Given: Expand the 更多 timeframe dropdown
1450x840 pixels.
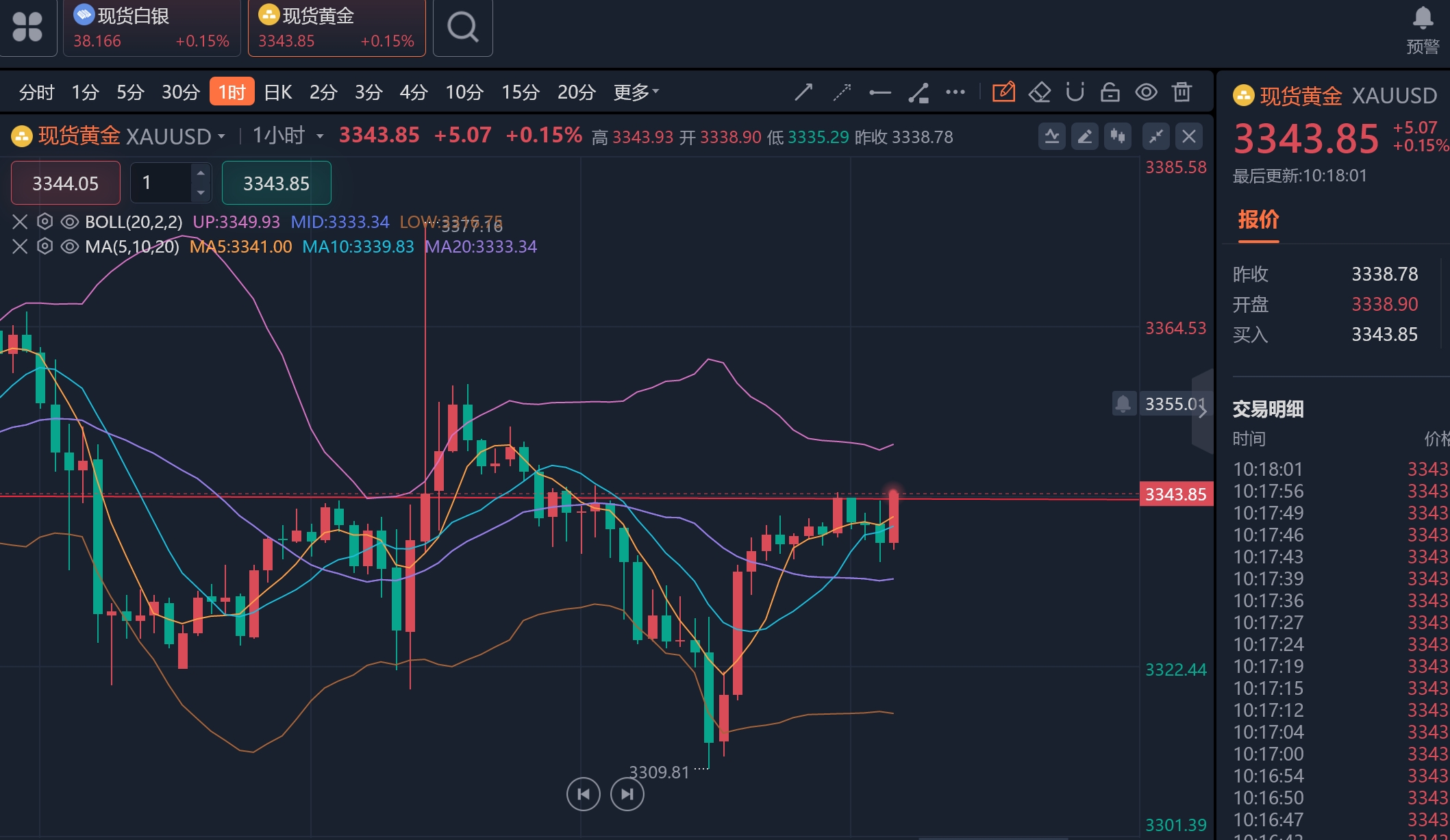Looking at the screenshot, I should [x=636, y=92].
